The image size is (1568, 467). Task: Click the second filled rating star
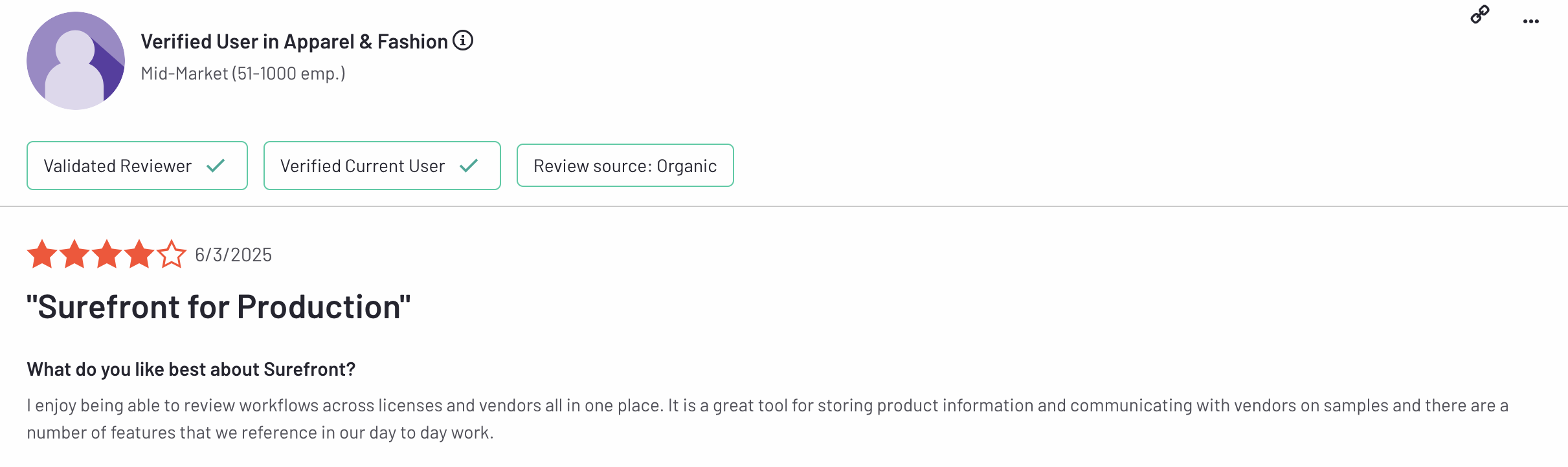74,254
